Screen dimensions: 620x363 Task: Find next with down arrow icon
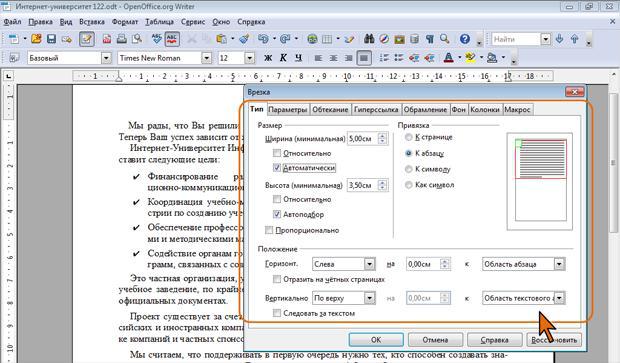[560, 39]
